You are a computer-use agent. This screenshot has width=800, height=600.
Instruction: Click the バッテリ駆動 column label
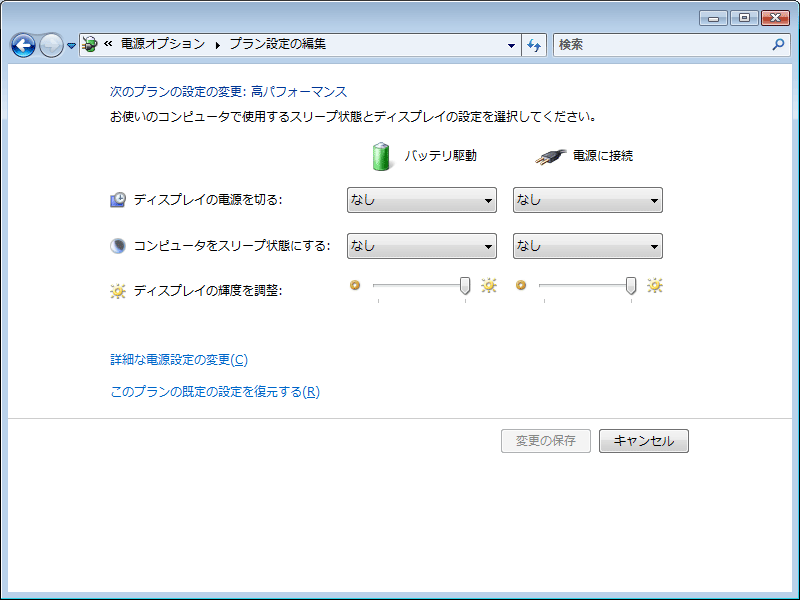pyautogui.click(x=441, y=156)
